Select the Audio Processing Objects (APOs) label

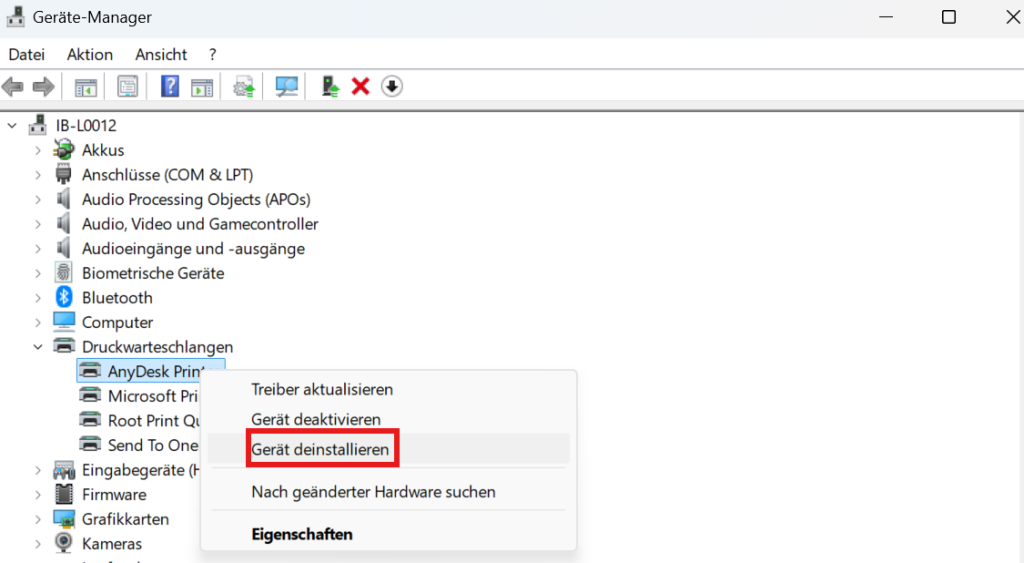196,199
